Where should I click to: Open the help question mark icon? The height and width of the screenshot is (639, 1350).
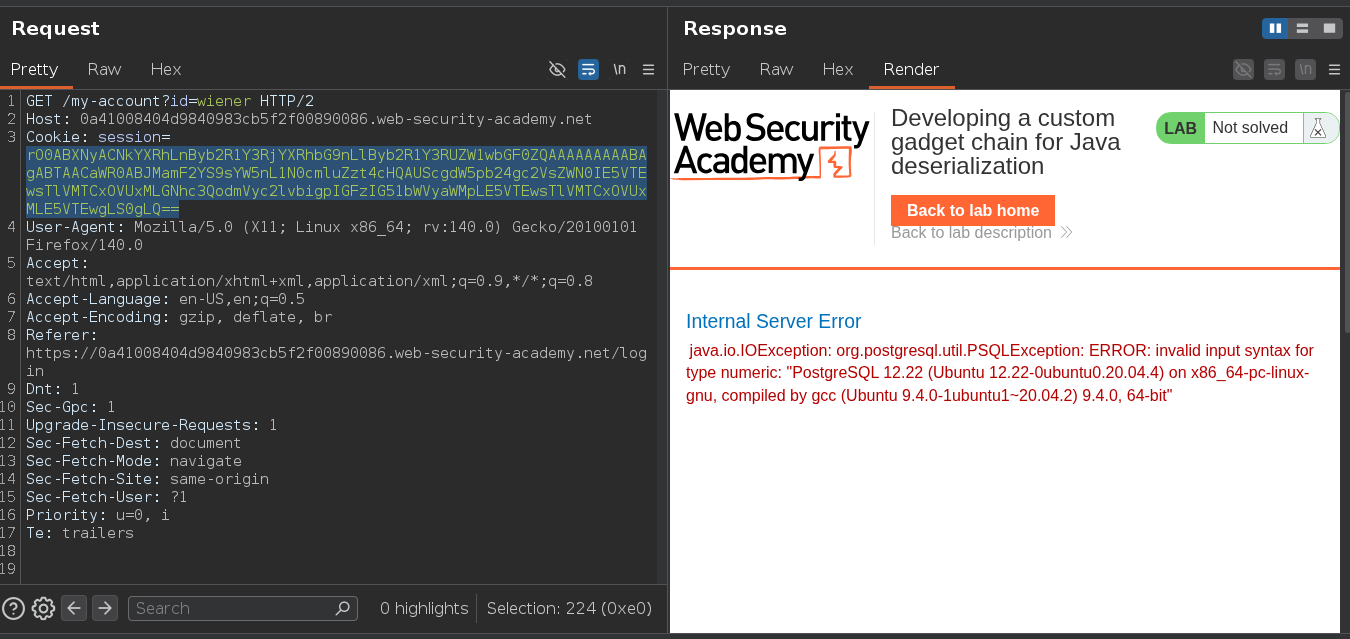13,608
